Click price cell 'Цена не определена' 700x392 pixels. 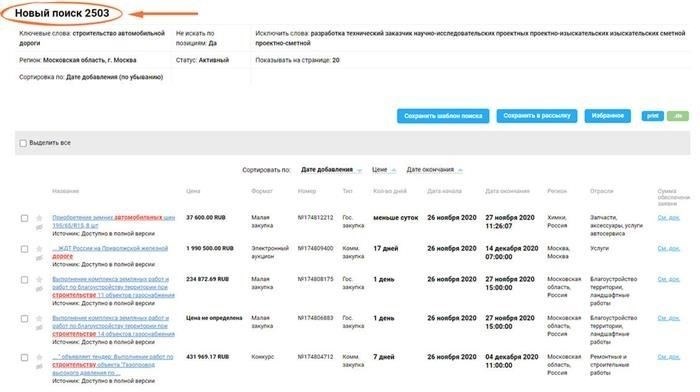coord(214,318)
